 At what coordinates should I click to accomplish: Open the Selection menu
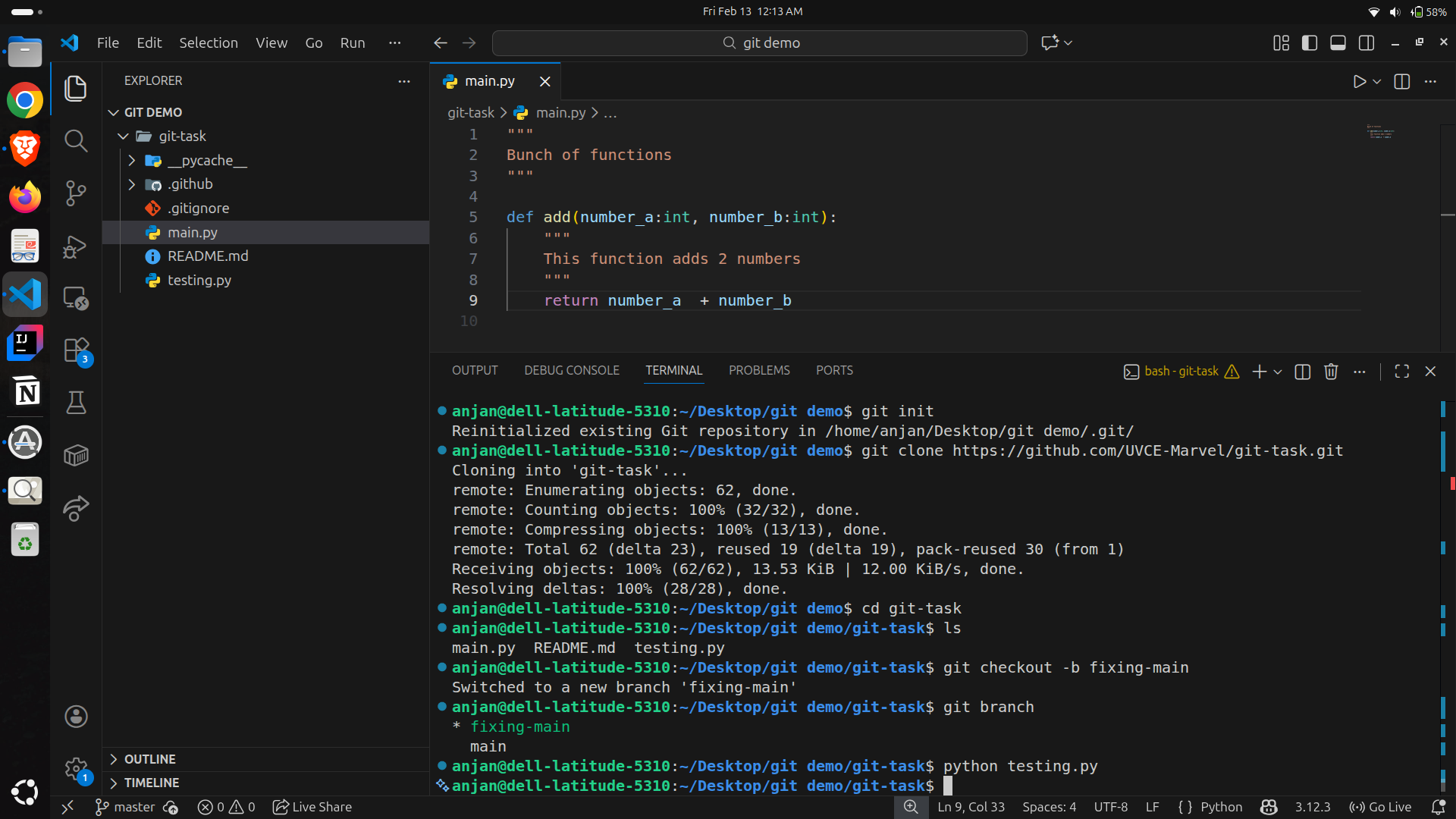209,42
